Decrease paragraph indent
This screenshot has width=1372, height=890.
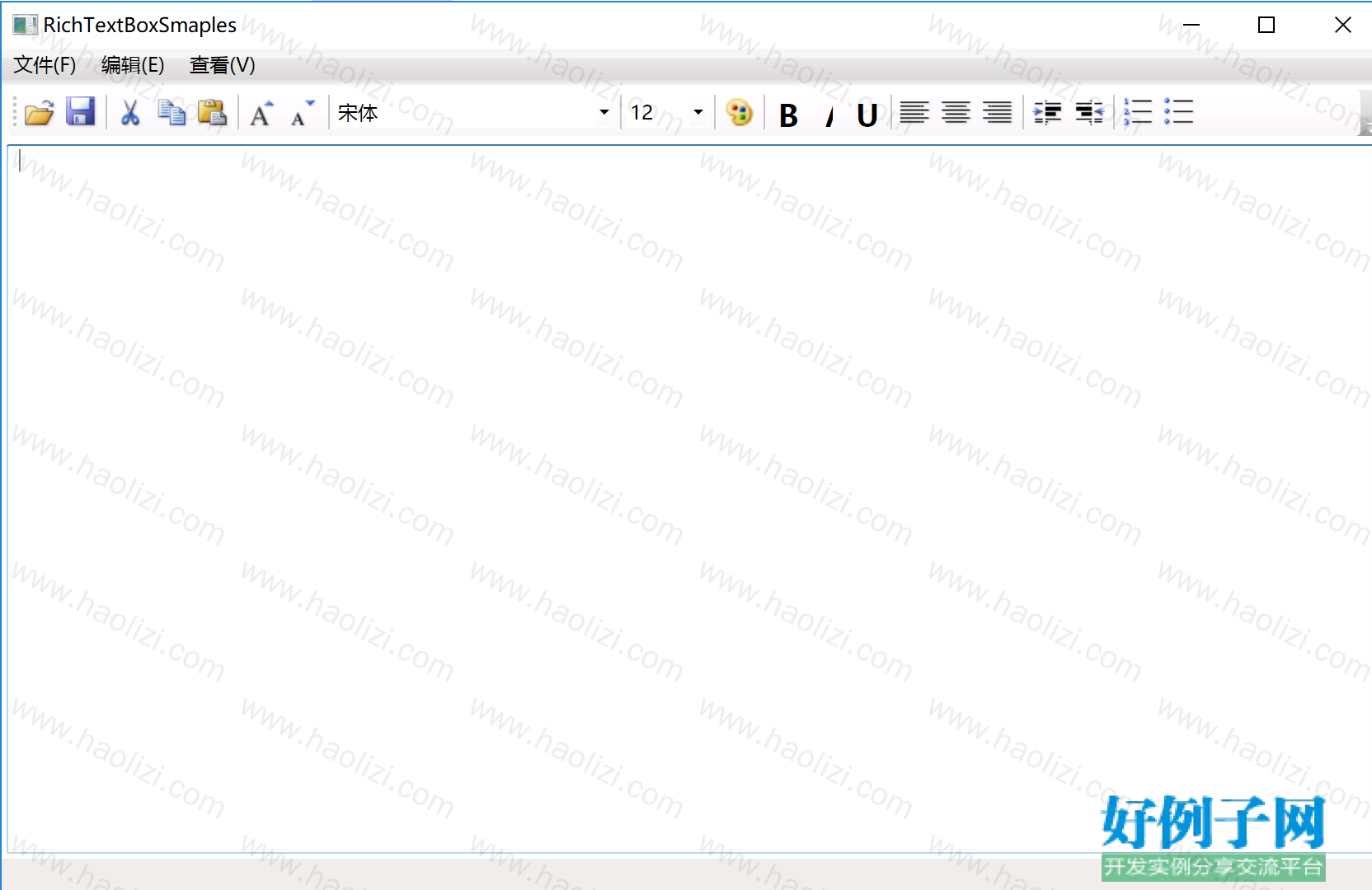(1089, 112)
